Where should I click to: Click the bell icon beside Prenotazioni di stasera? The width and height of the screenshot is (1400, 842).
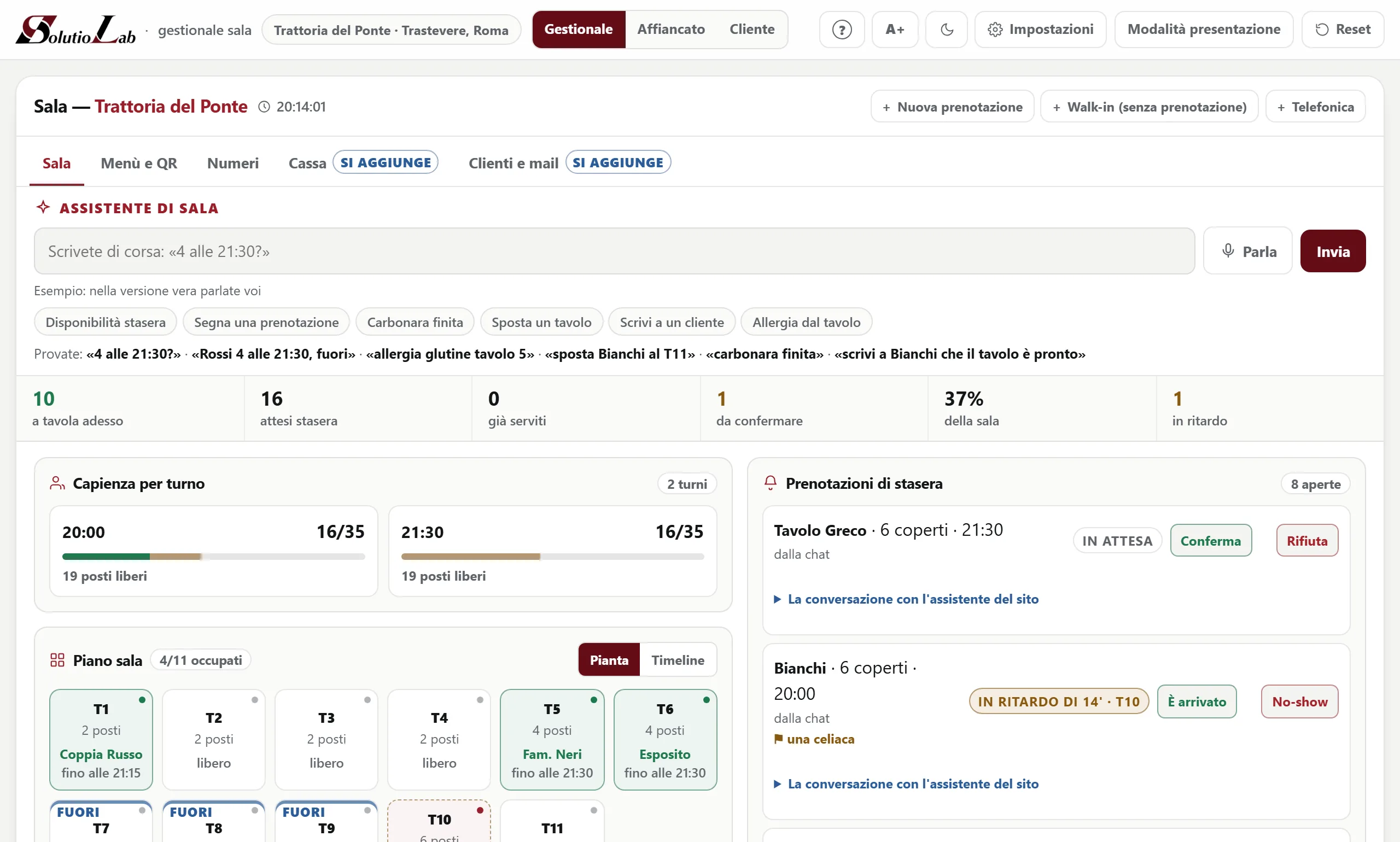(770, 483)
